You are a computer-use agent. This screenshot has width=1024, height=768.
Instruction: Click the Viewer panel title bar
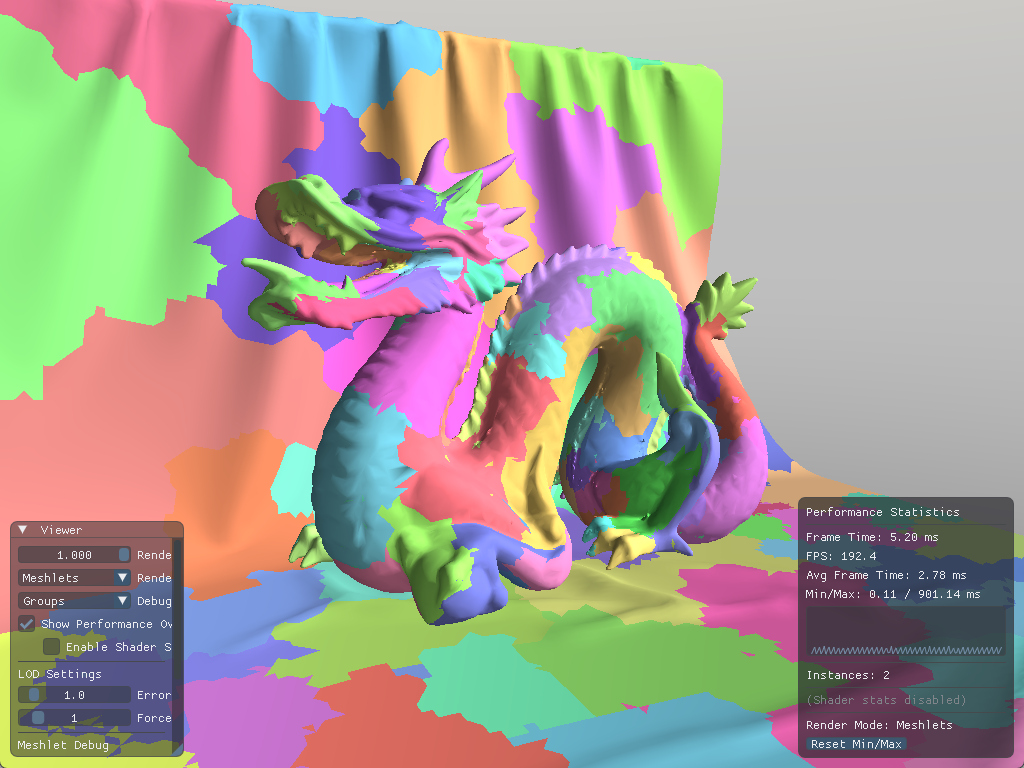point(100,530)
